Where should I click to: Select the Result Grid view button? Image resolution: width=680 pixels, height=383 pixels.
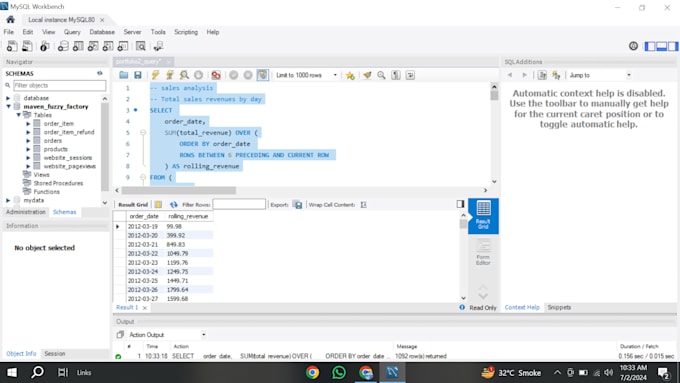coord(483,216)
